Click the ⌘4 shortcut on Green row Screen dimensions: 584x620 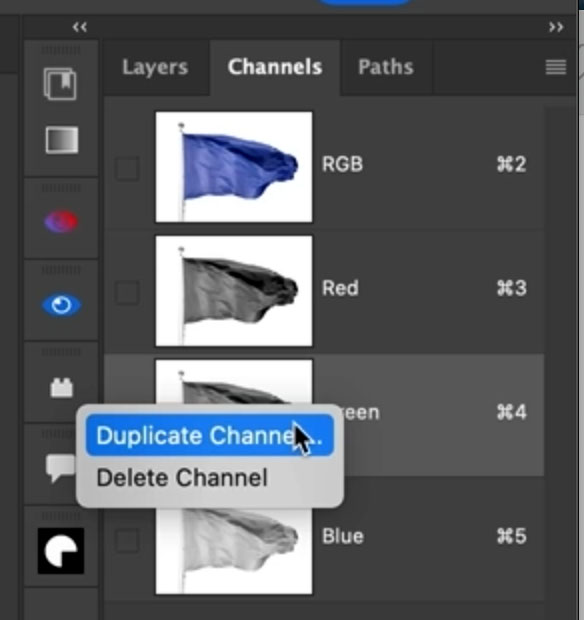point(512,412)
